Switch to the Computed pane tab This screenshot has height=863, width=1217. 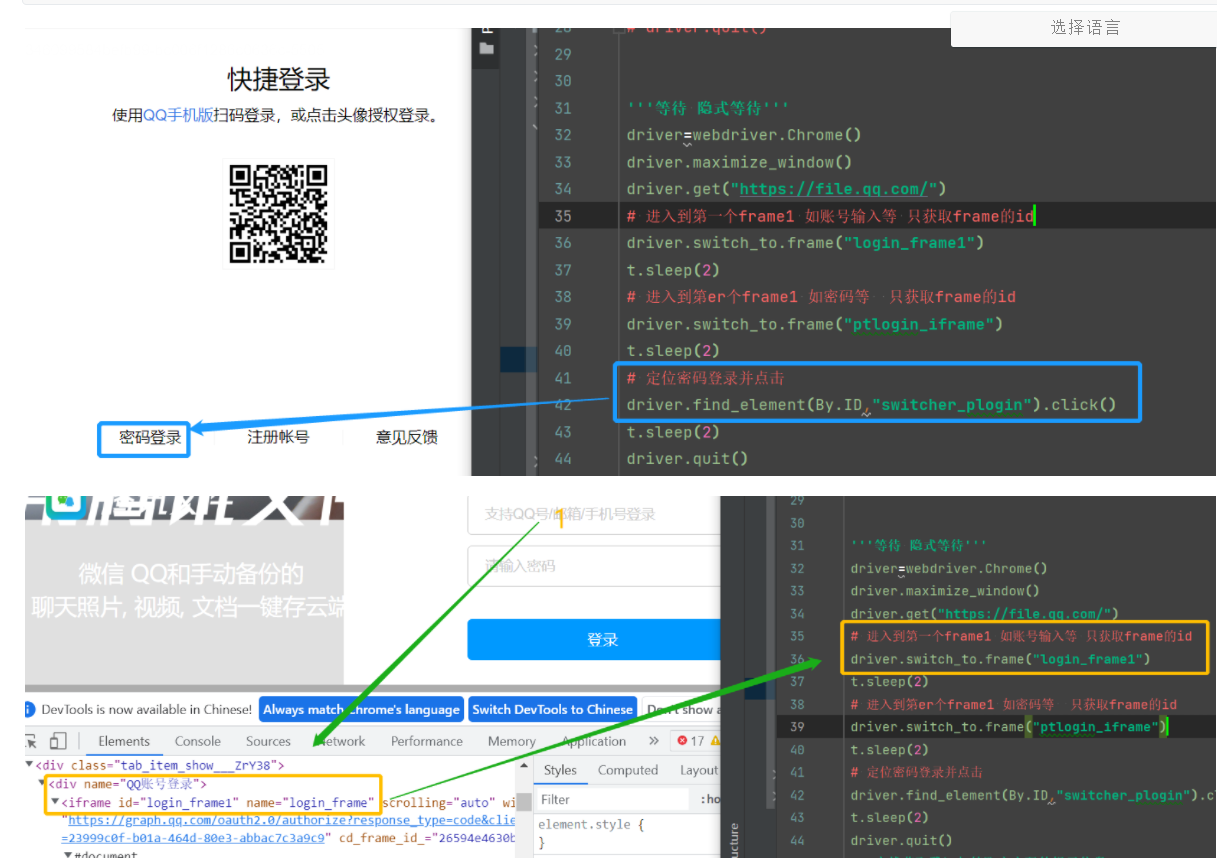coord(628,770)
